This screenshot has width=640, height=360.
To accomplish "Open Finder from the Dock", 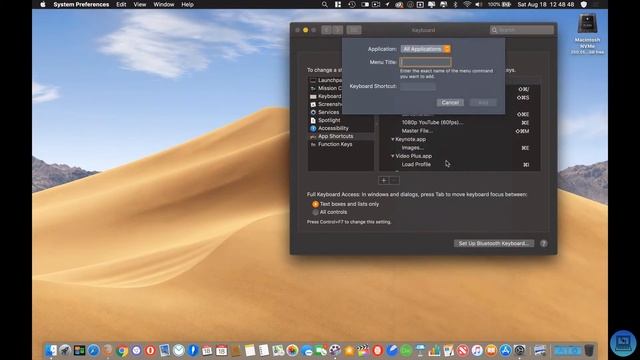I will click(x=51, y=350).
